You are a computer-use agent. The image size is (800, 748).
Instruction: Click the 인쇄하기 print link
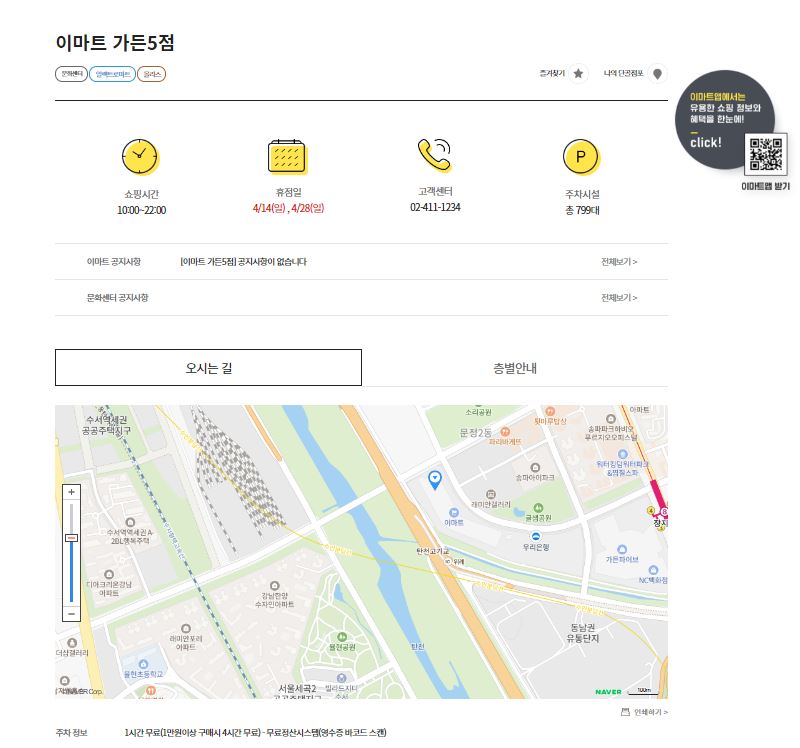[x=651, y=712]
